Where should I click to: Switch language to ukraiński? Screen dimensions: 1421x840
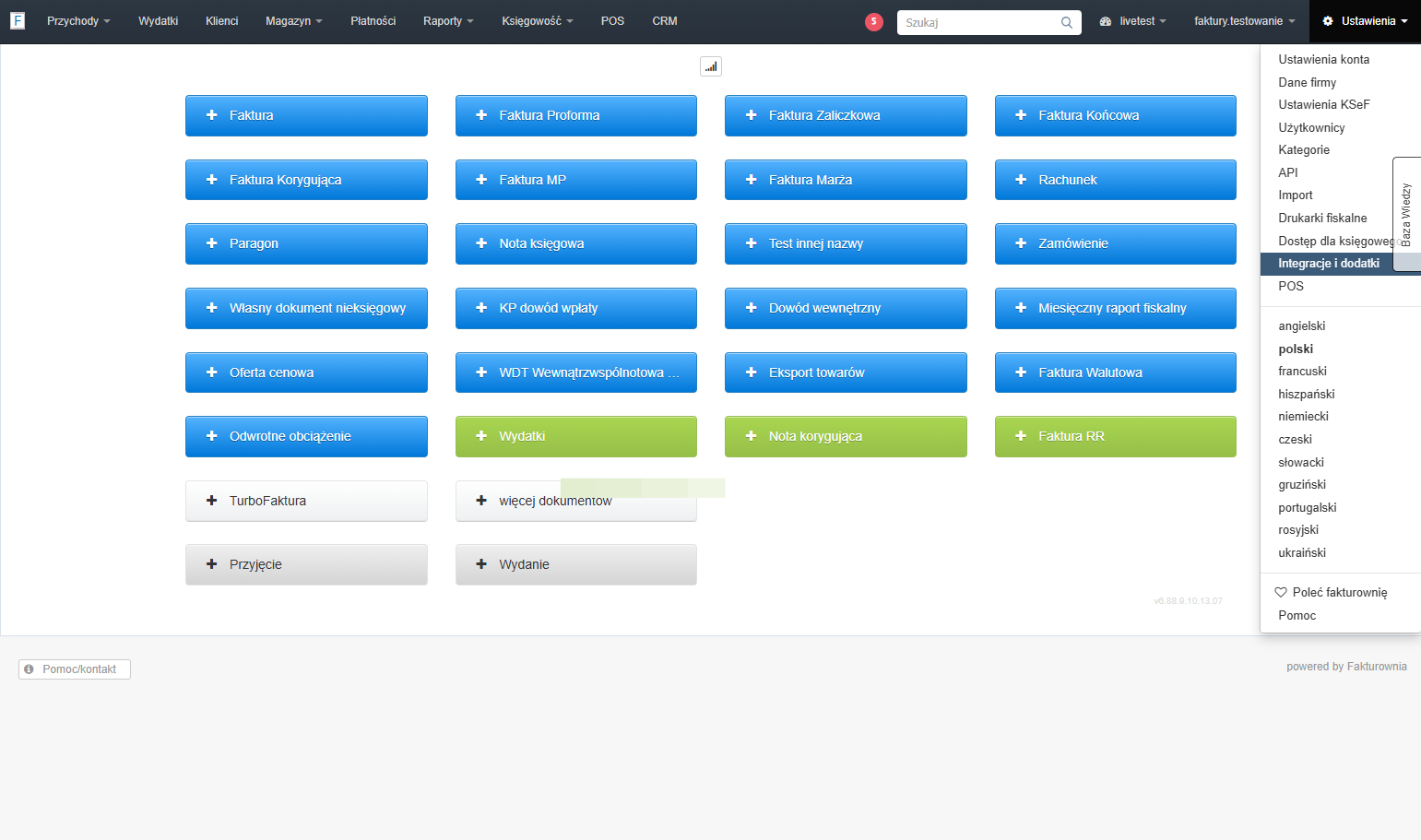1302,553
